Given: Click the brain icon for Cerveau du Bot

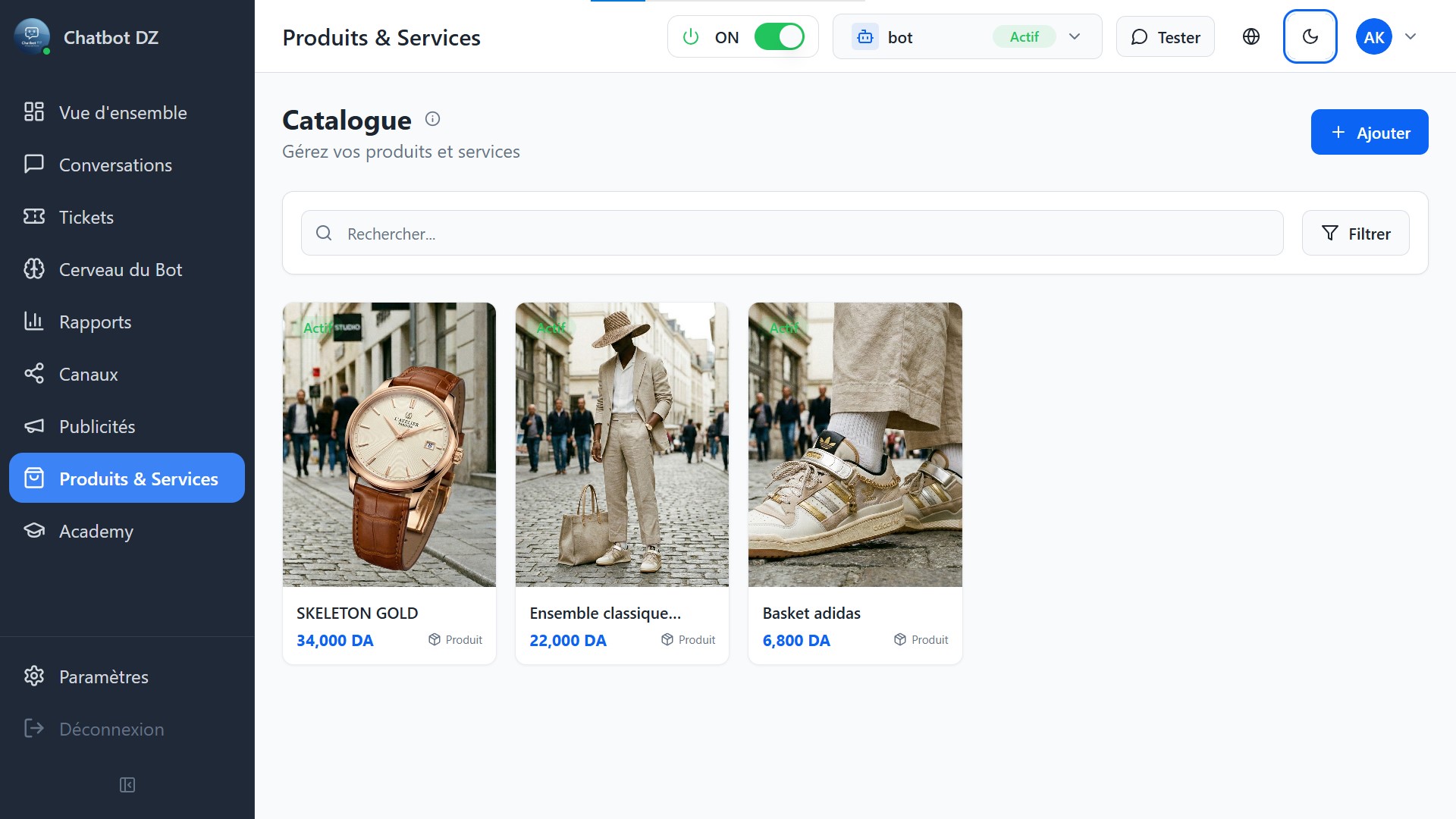Looking at the screenshot, I should 34,269.
